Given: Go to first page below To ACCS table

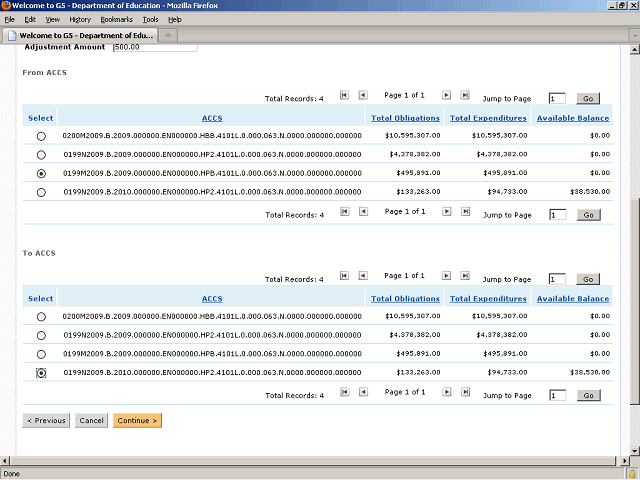Looking at the screenshot, I should (344, 393).
